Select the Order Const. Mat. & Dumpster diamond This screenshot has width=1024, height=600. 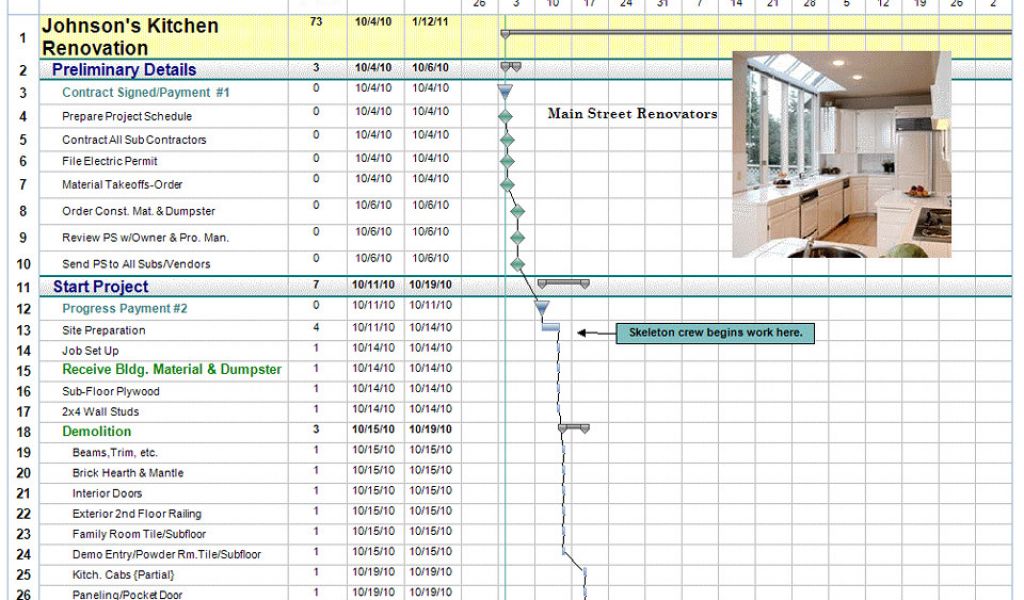(517, 211)
